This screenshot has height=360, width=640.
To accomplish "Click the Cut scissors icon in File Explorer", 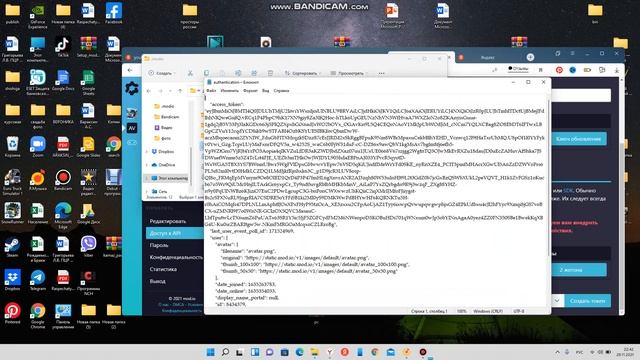I will pos(190,73).
